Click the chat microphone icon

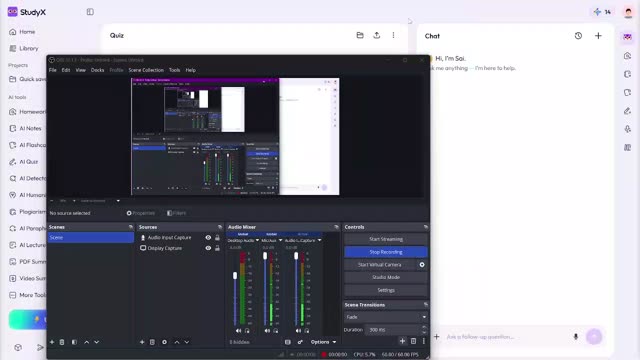576,337
